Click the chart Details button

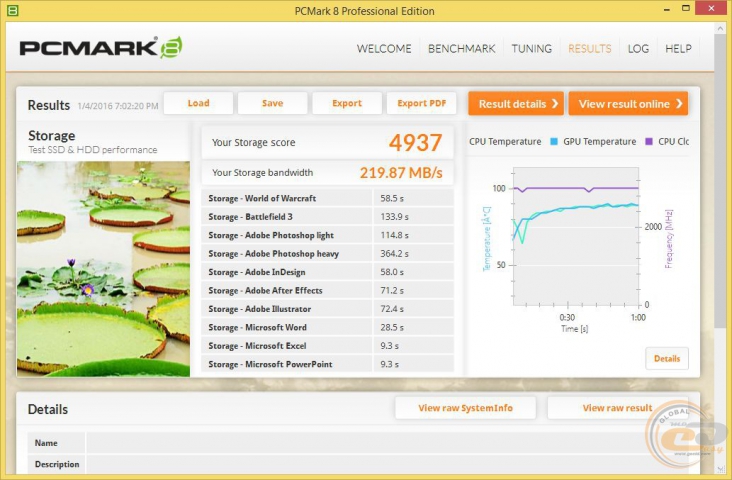coord(667,359)
